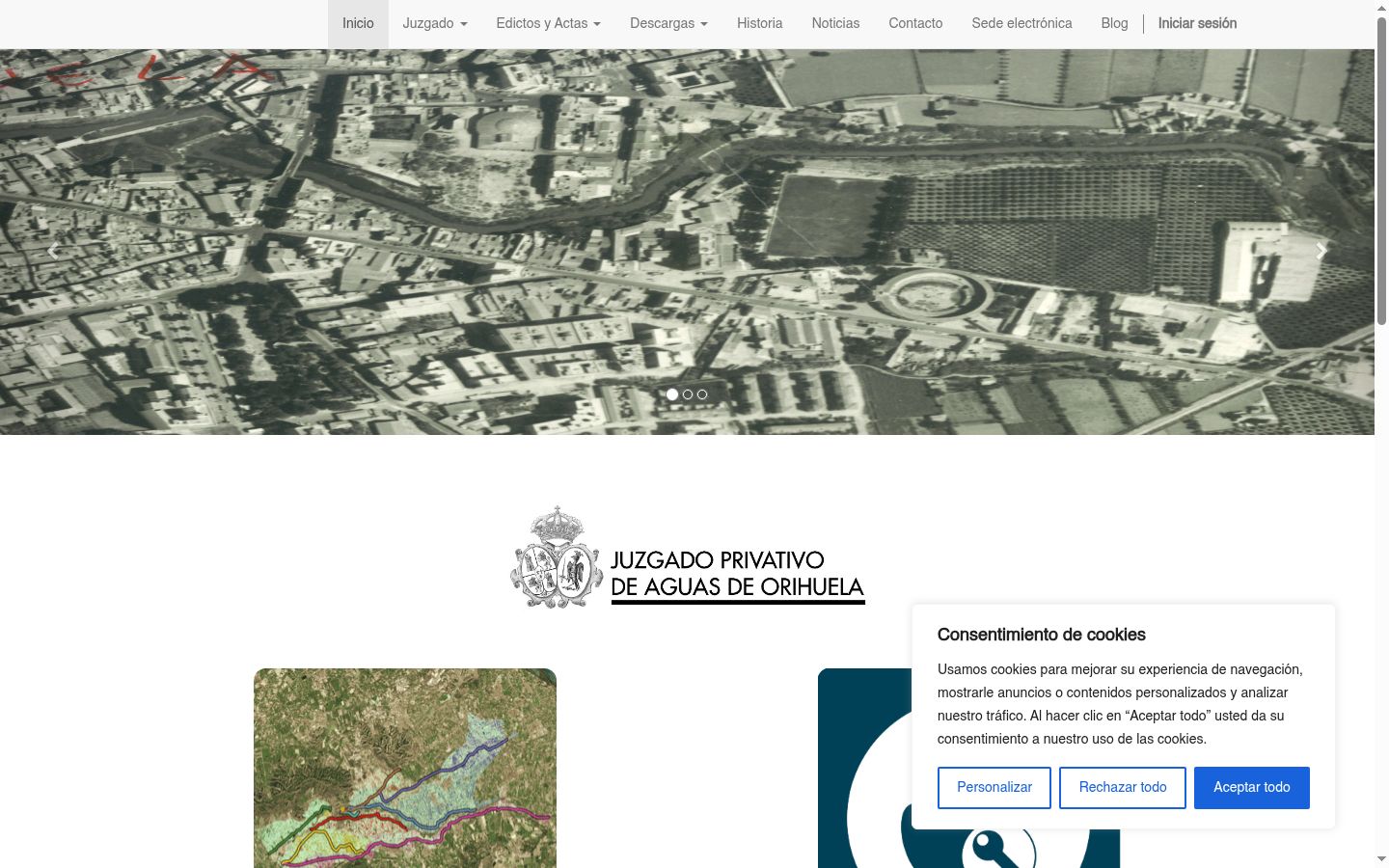The height and width of the screenshot is (868, 1389).
Task: Select second carousel indicator dot
Action: coord(688,394)
